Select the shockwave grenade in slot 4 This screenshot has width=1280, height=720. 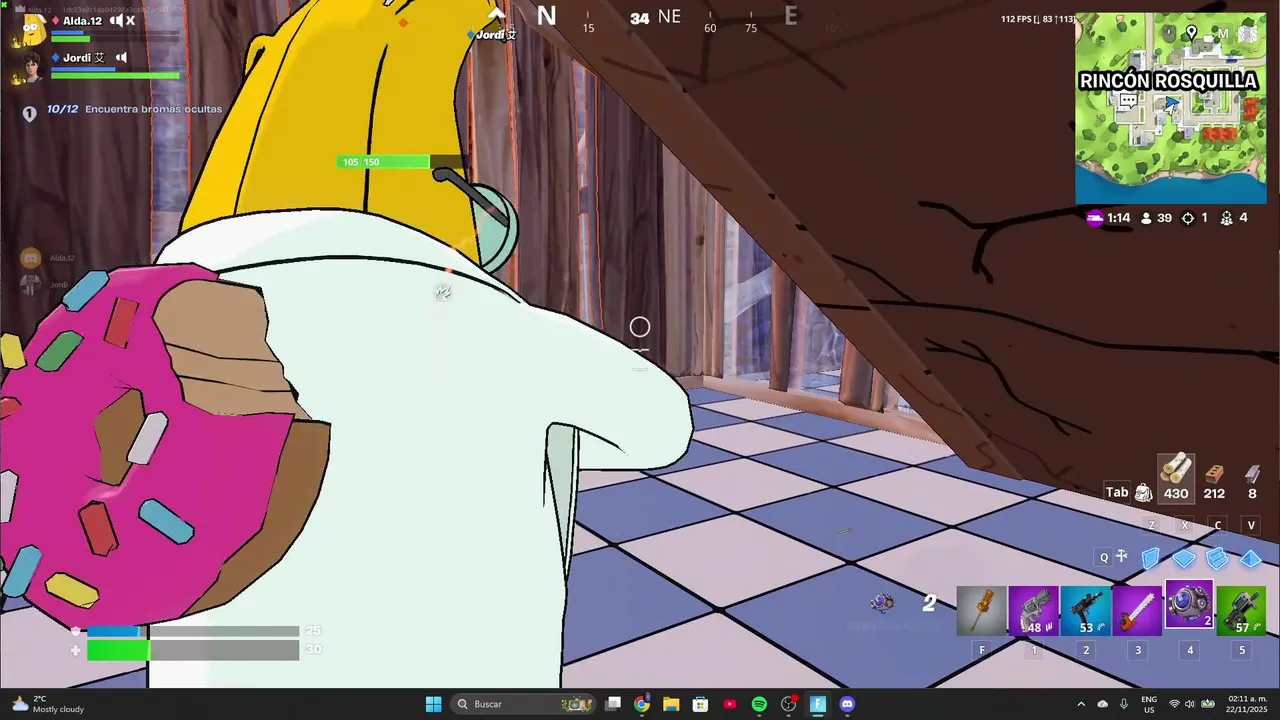tap(1189, 606)
